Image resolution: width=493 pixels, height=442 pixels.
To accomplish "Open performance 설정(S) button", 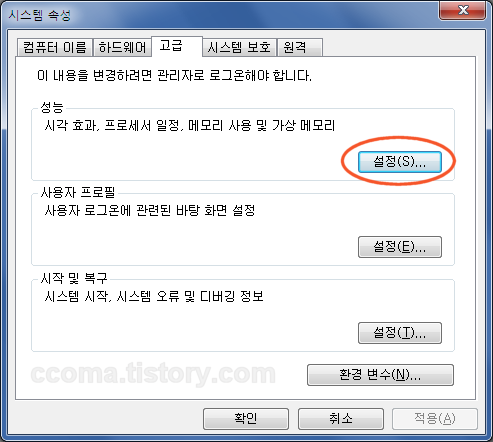I will (400, 162).
